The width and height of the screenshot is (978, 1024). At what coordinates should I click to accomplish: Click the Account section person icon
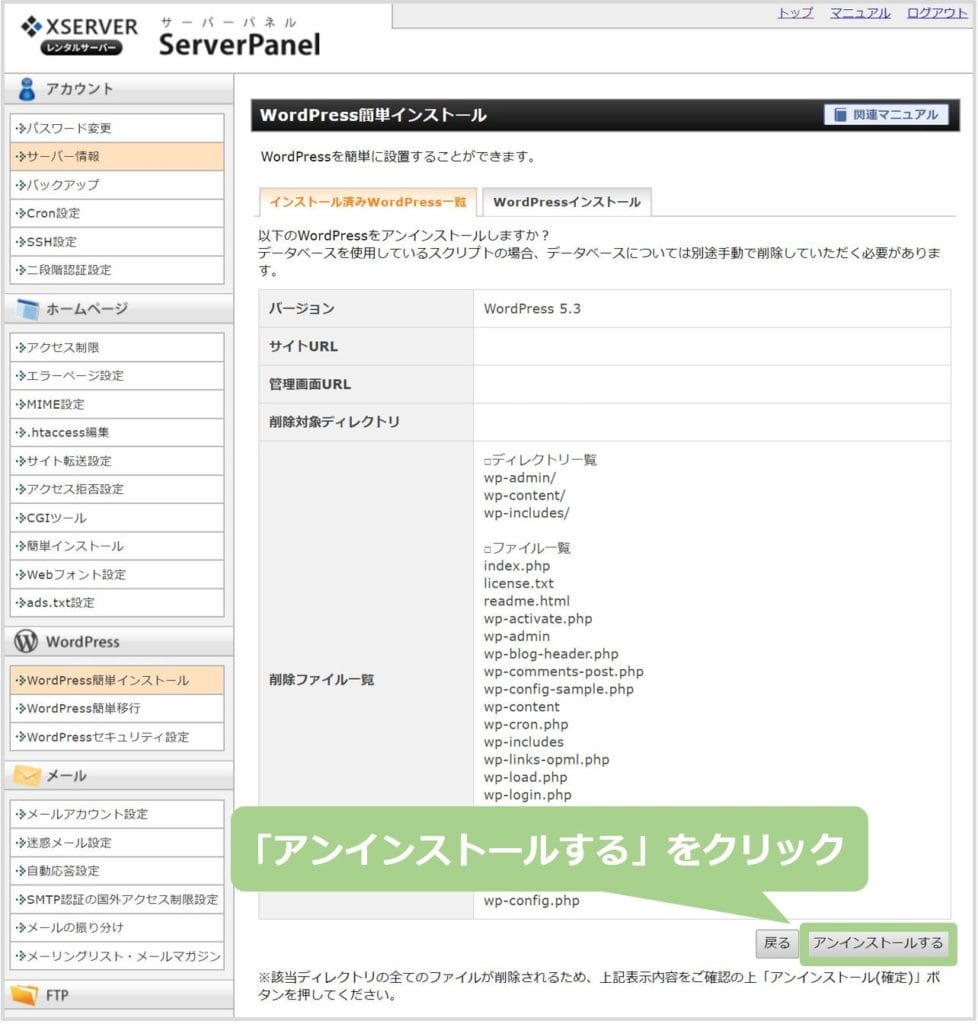pyautogui.click(x=27, y=89)
